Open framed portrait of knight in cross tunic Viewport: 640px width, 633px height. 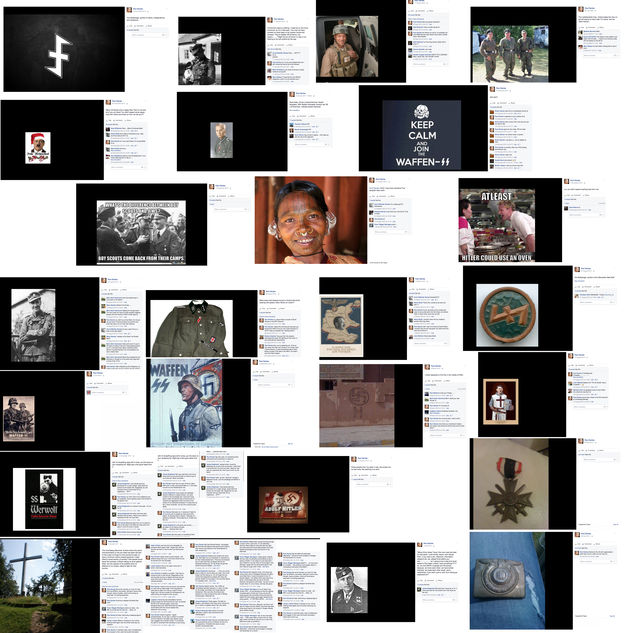[x=501, y=402]
